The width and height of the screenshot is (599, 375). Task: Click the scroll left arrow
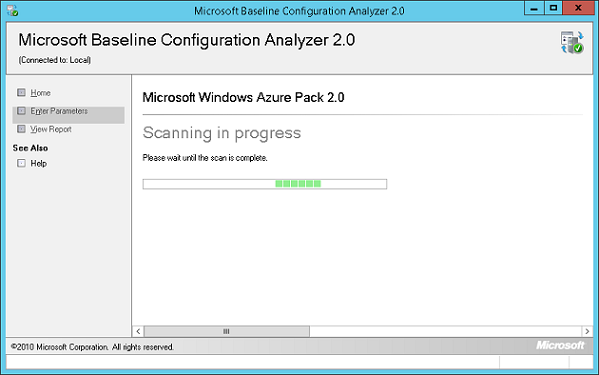pos(138,331)
